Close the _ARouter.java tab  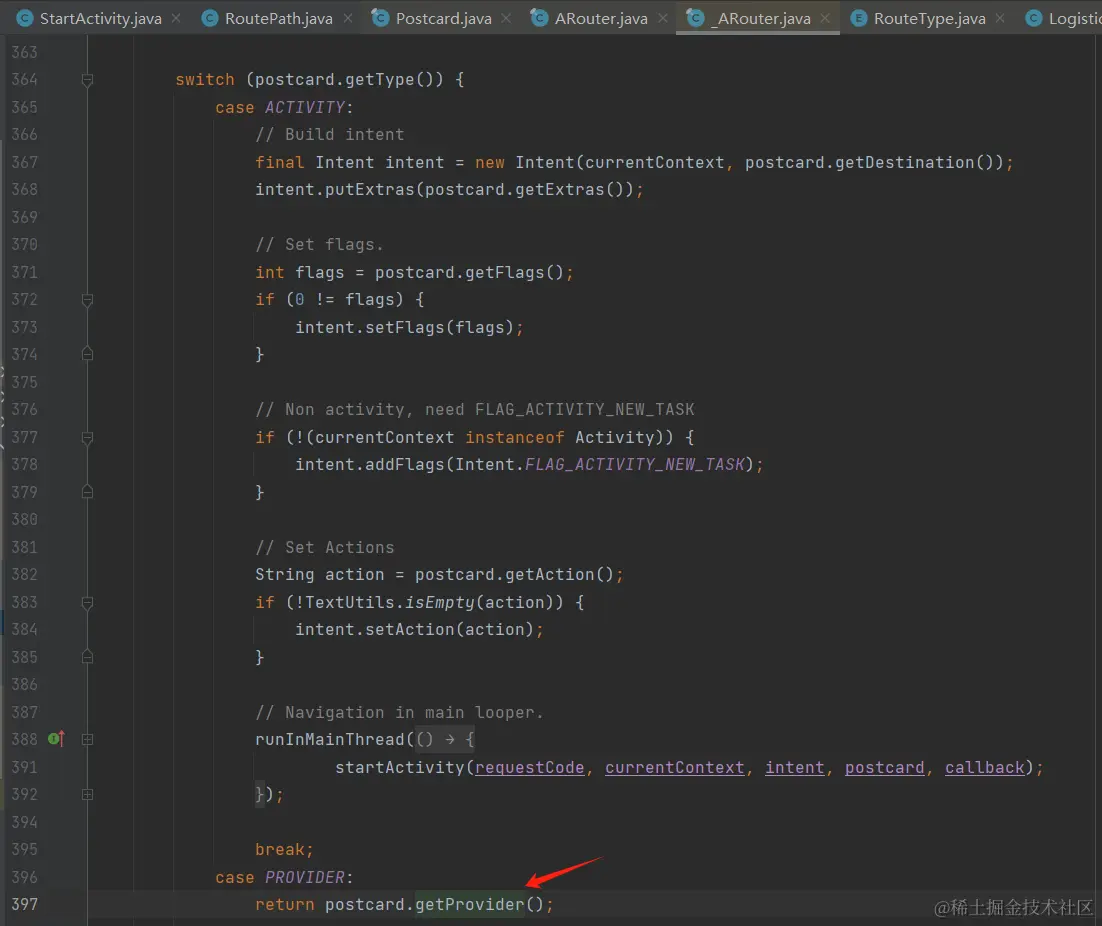coord(825,18)
